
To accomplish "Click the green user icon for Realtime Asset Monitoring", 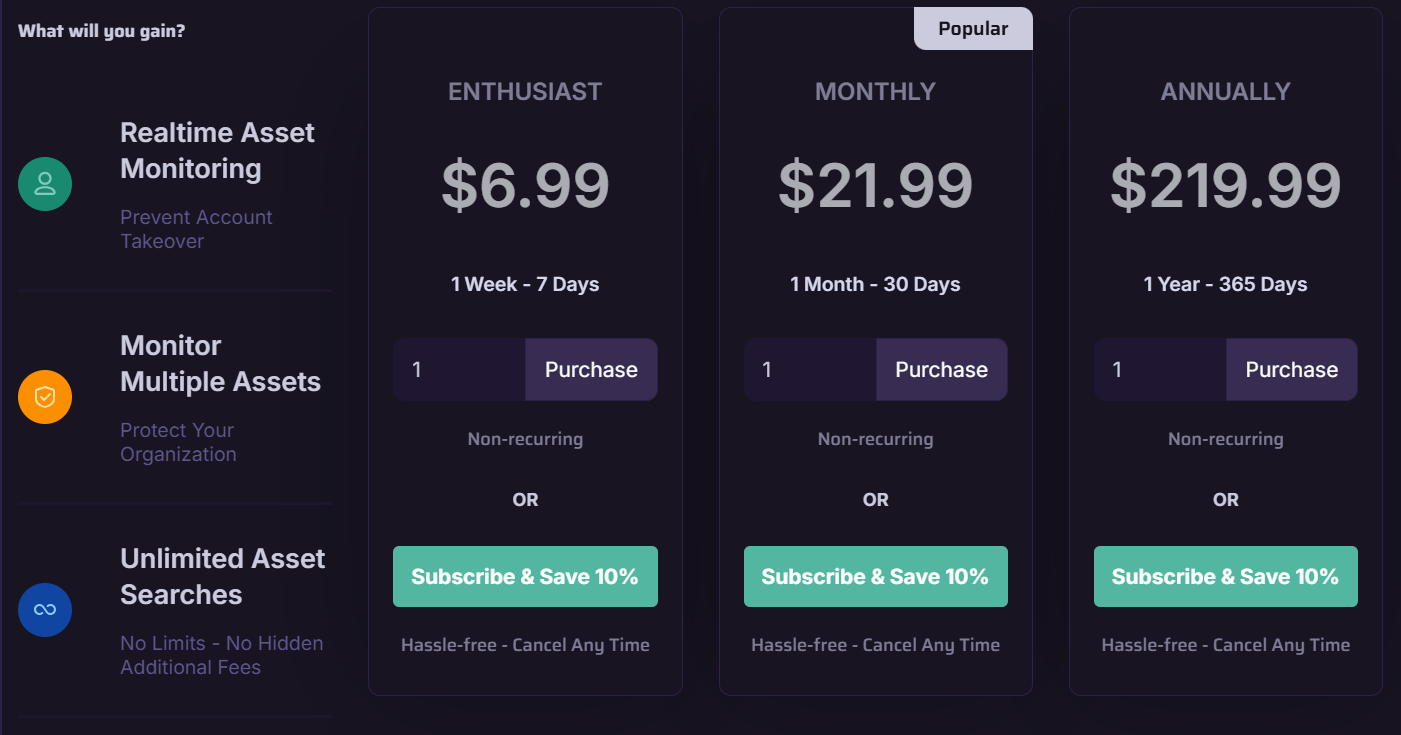I will [45, 184].
